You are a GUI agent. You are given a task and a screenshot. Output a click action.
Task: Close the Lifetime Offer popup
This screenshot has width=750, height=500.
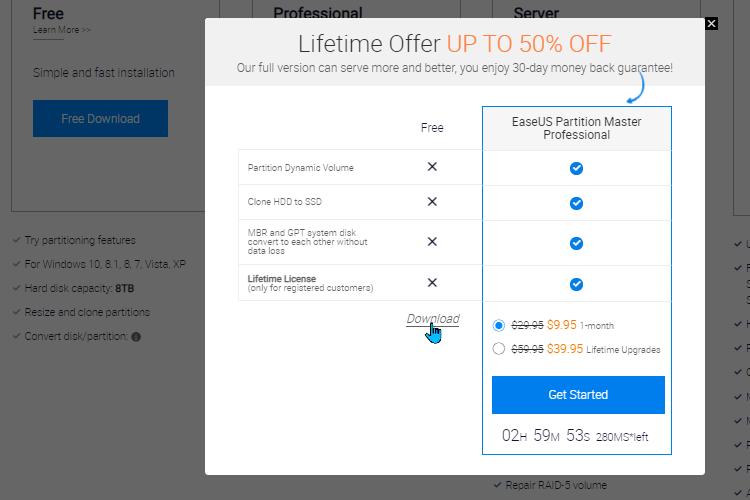click(711, 23)
